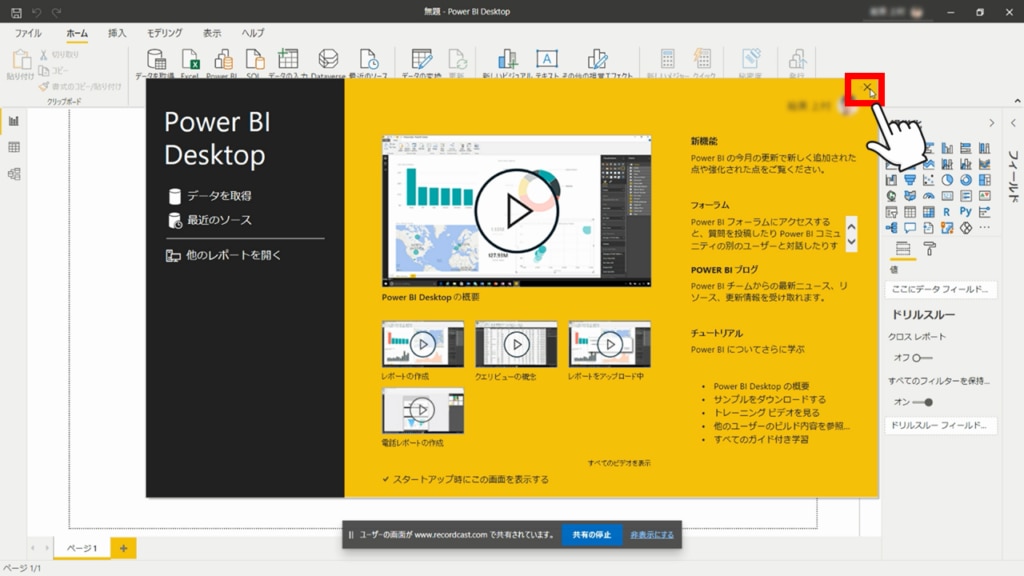The width and height of the screenshot is (1024, 576).
Task: Click the Show all videos link
Action: pyautogui.click(x=619, y=463)
